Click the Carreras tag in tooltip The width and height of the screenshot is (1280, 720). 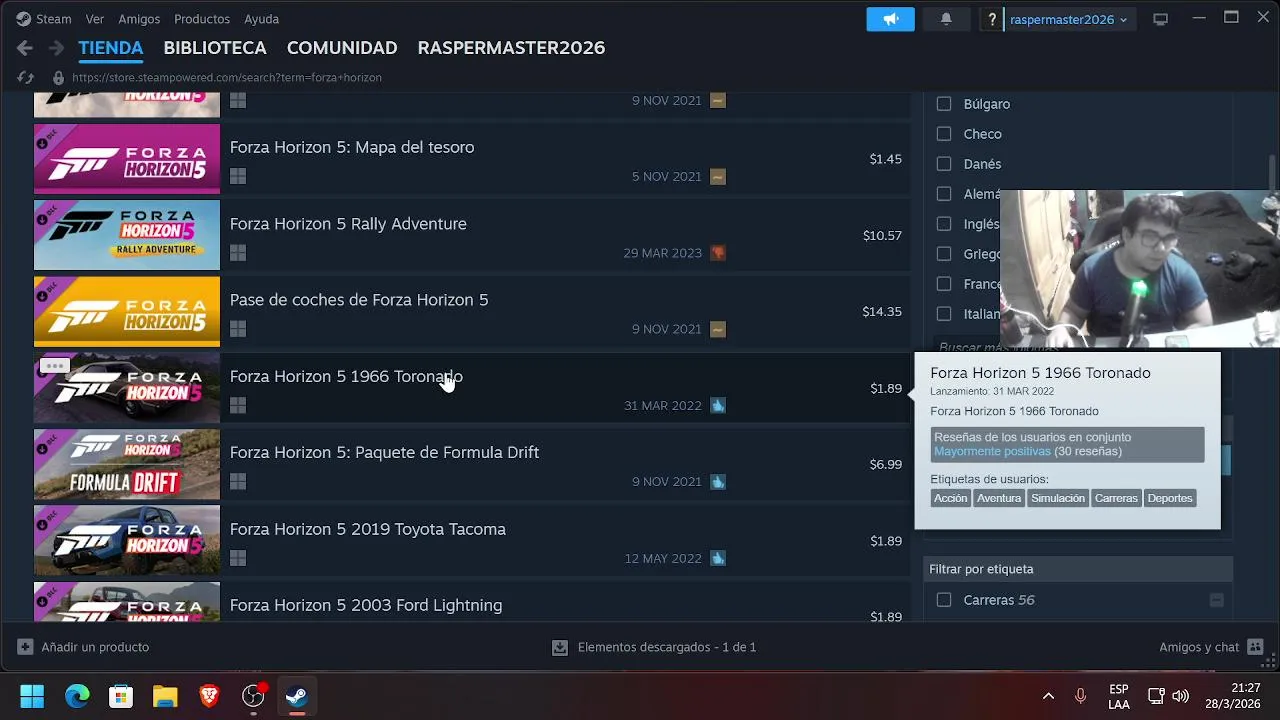point(1116,498)
